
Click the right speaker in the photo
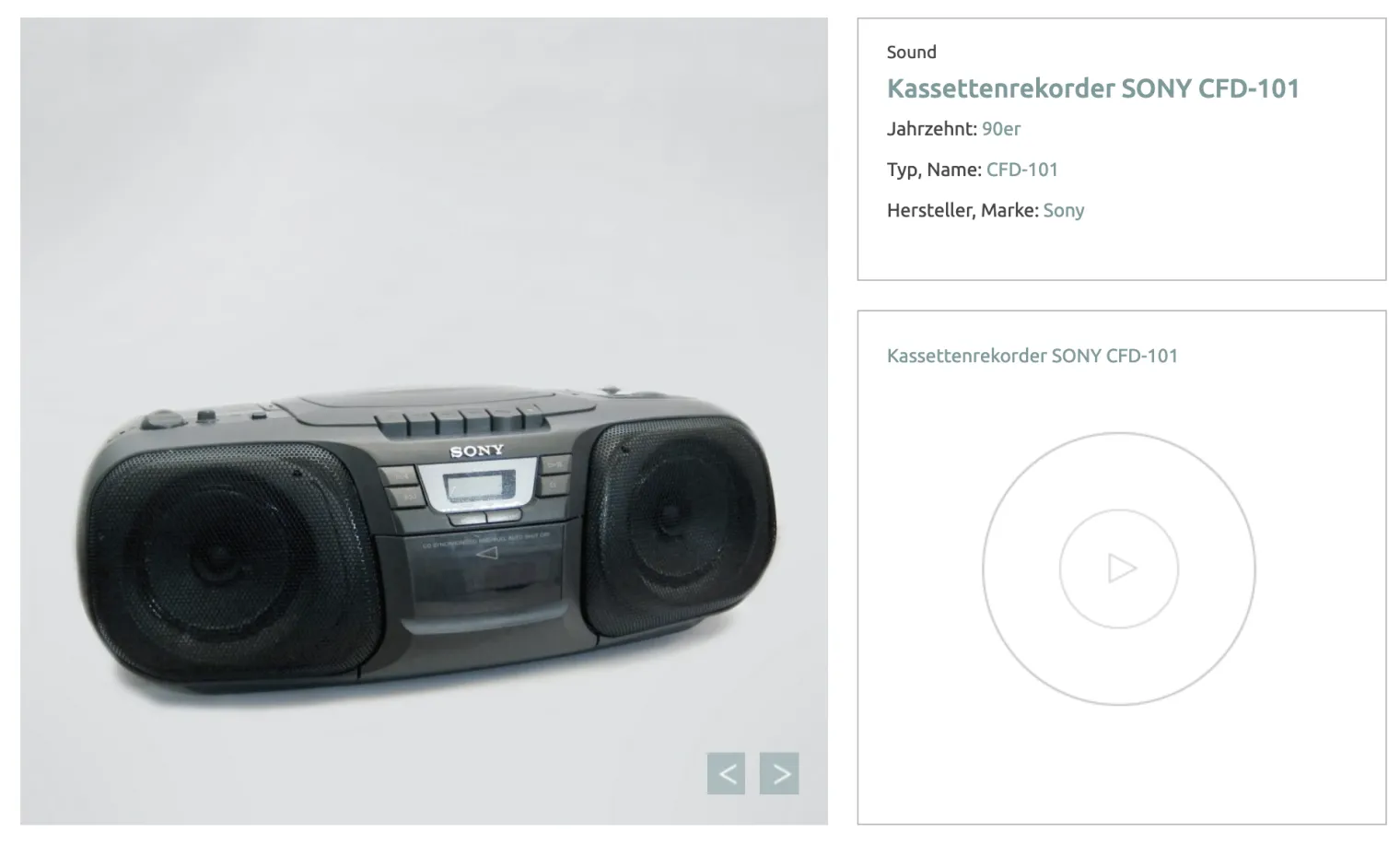pyautogui.click(x=677, y=521)
